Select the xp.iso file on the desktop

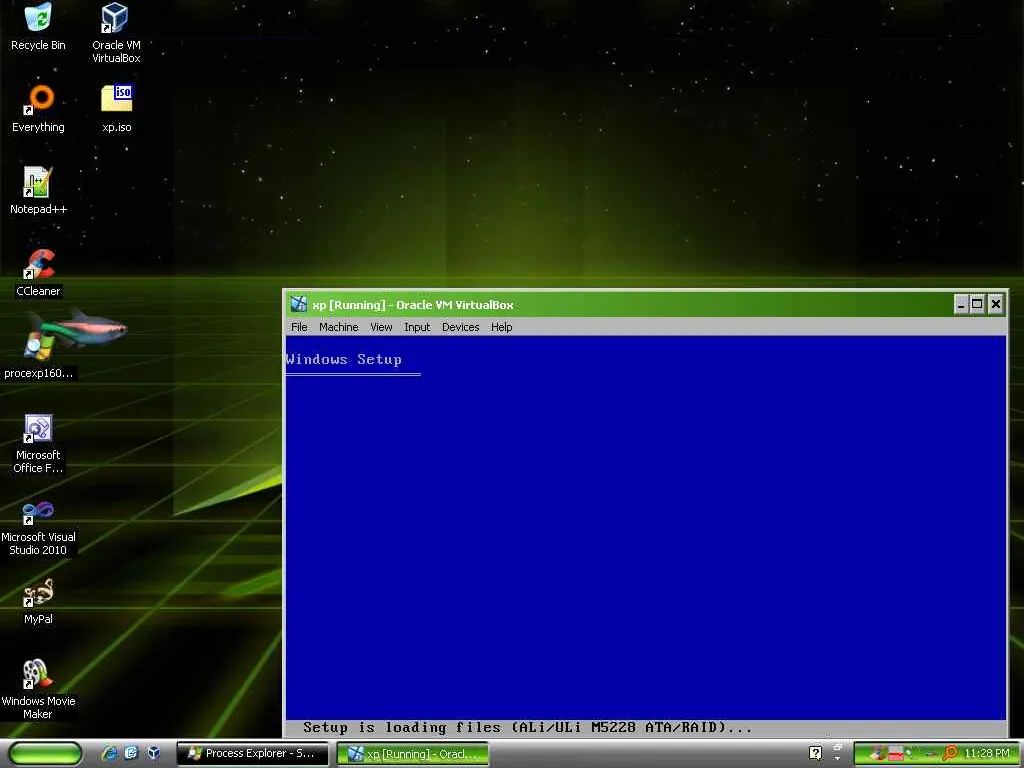[x=116, y=108]
